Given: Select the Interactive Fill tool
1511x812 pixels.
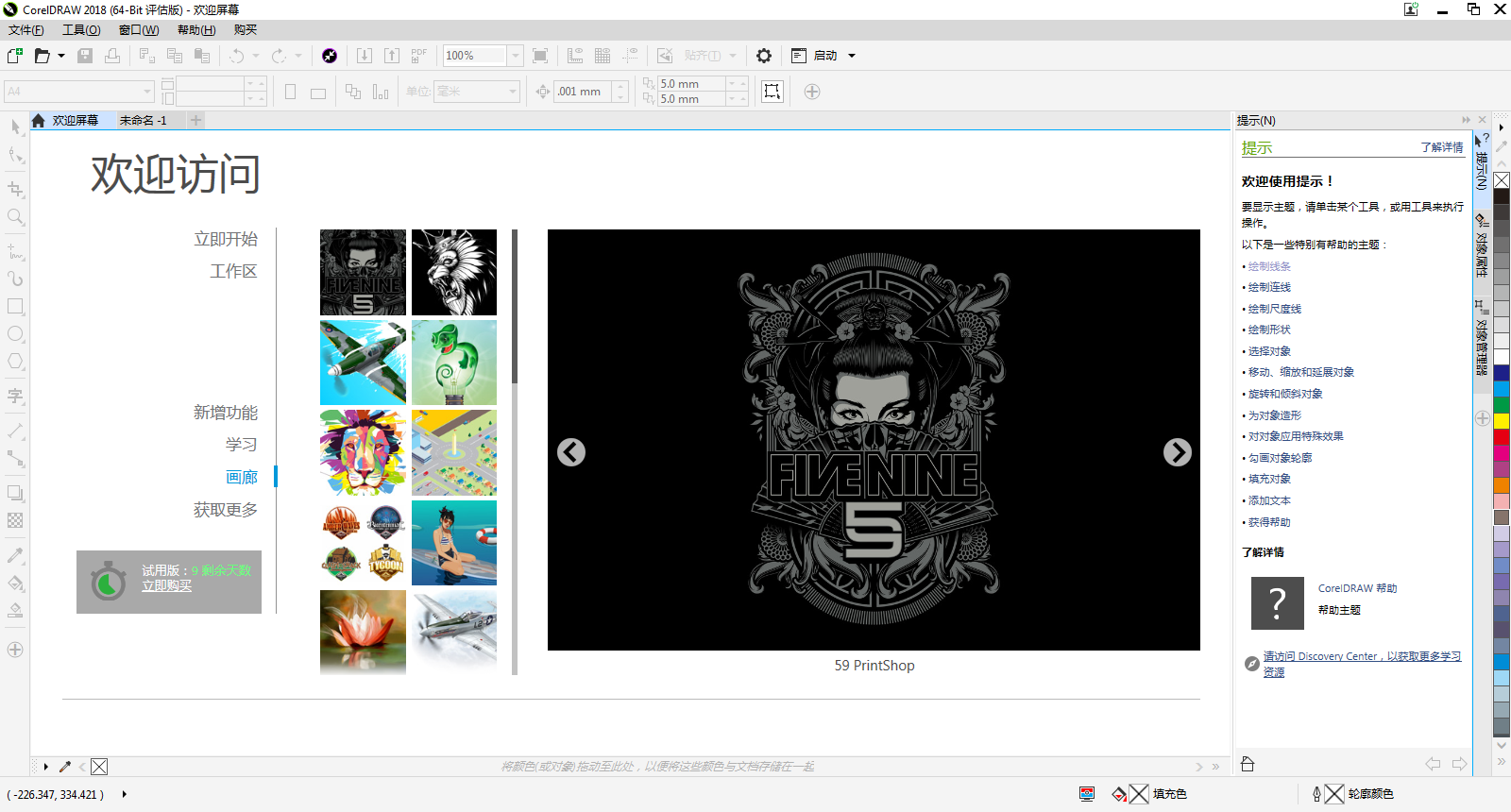Looking at the screenshot, I should click(15, 583).
